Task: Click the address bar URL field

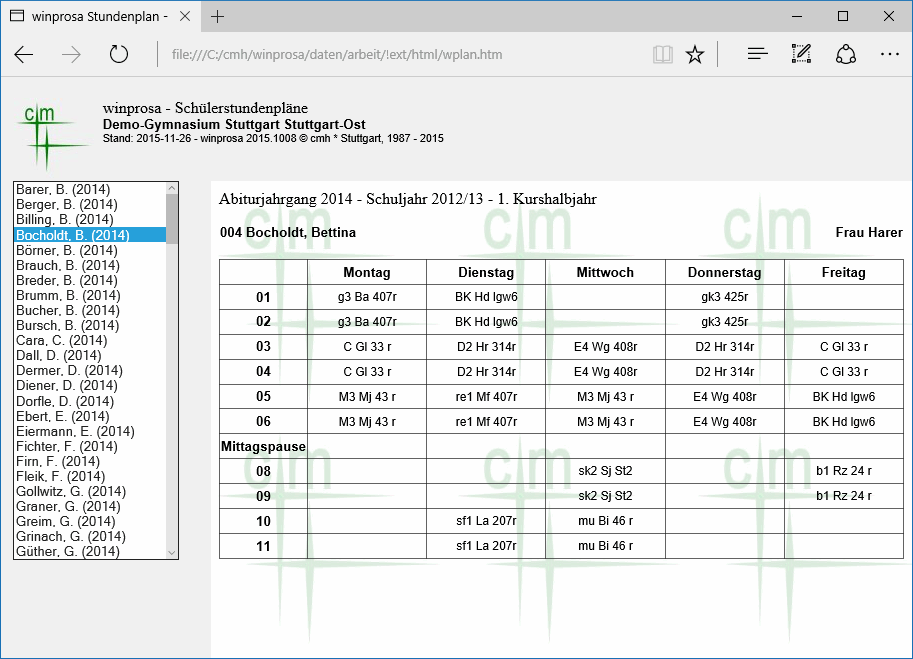Action: 400,54
